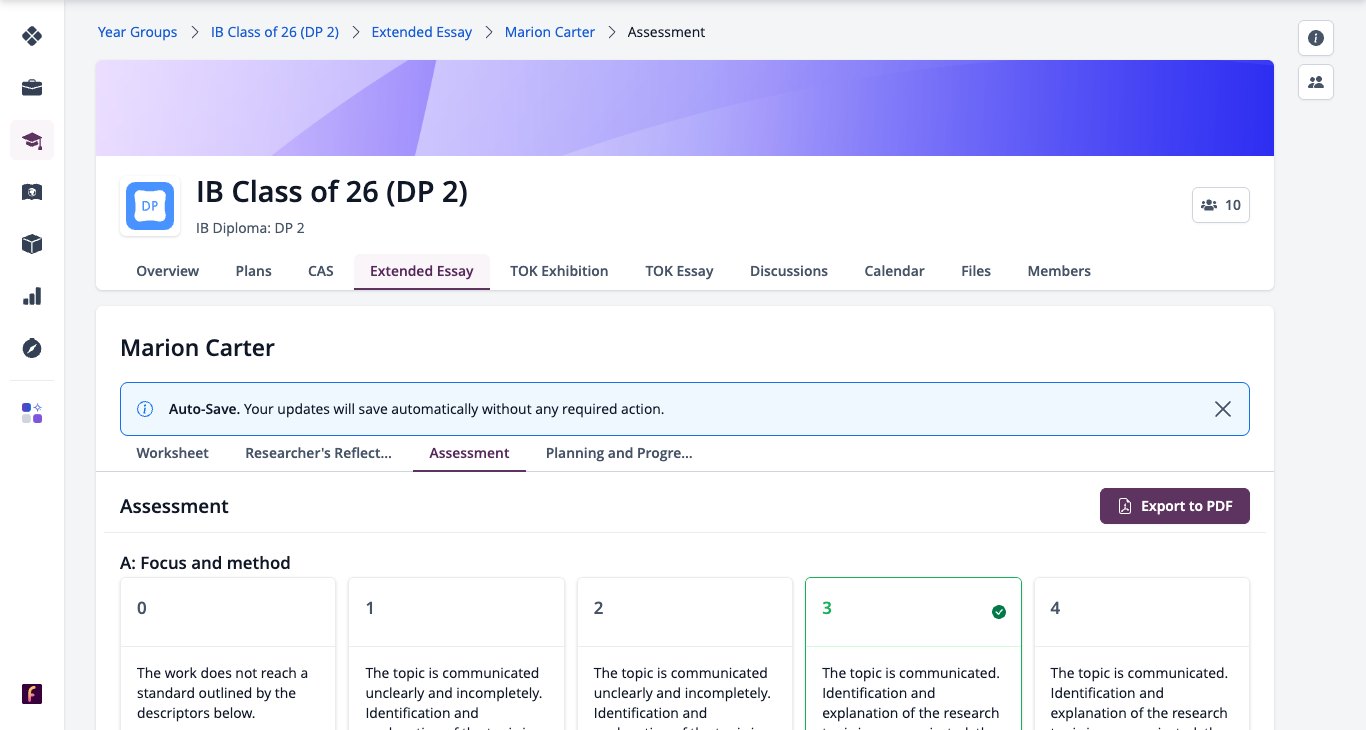1366x730 pixels.
Task: Click the DP class avatar thumbnail
Action: [x=150, y=206]
